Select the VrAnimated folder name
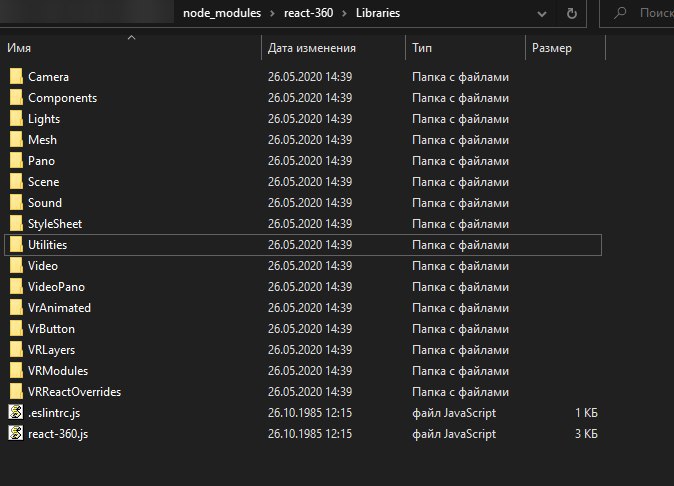 click(x=59, y=308)
